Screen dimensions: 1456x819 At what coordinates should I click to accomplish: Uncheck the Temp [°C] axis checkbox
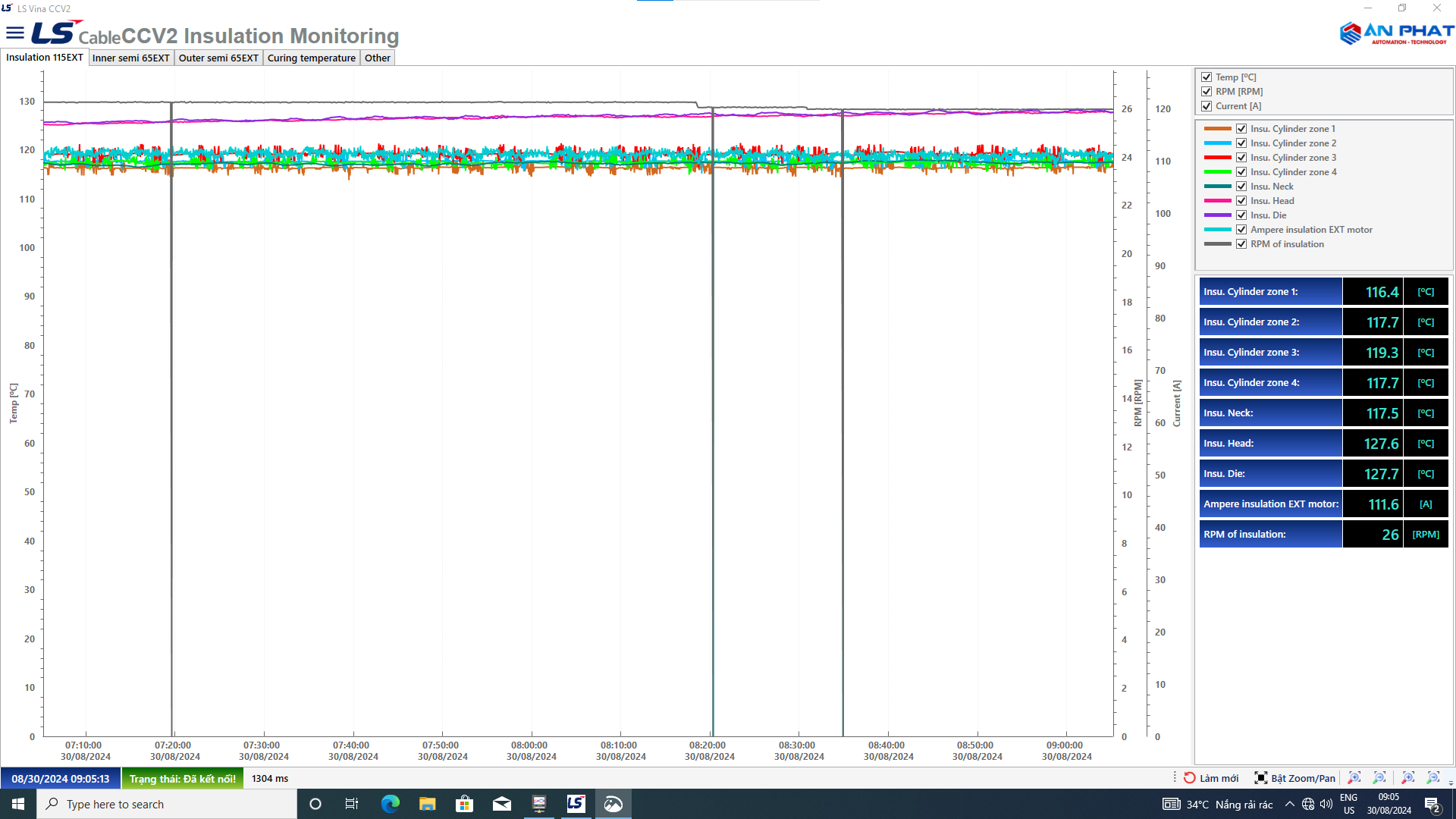pos(1207,77)
